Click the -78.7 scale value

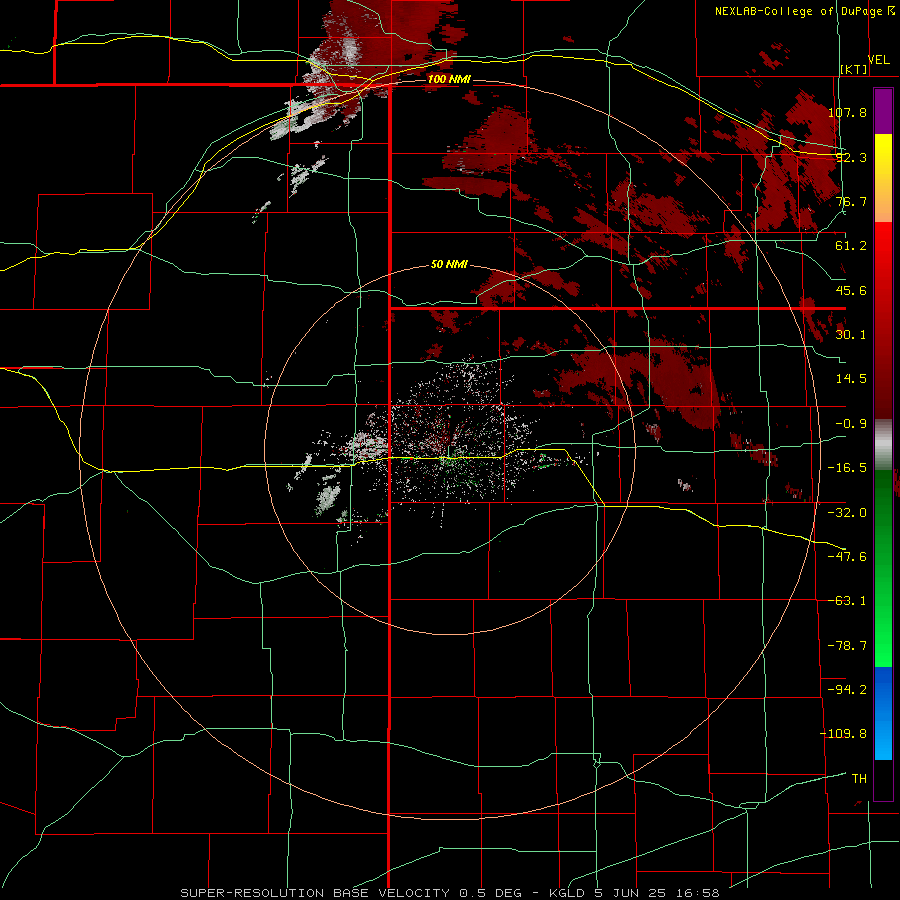pos(847,646)
